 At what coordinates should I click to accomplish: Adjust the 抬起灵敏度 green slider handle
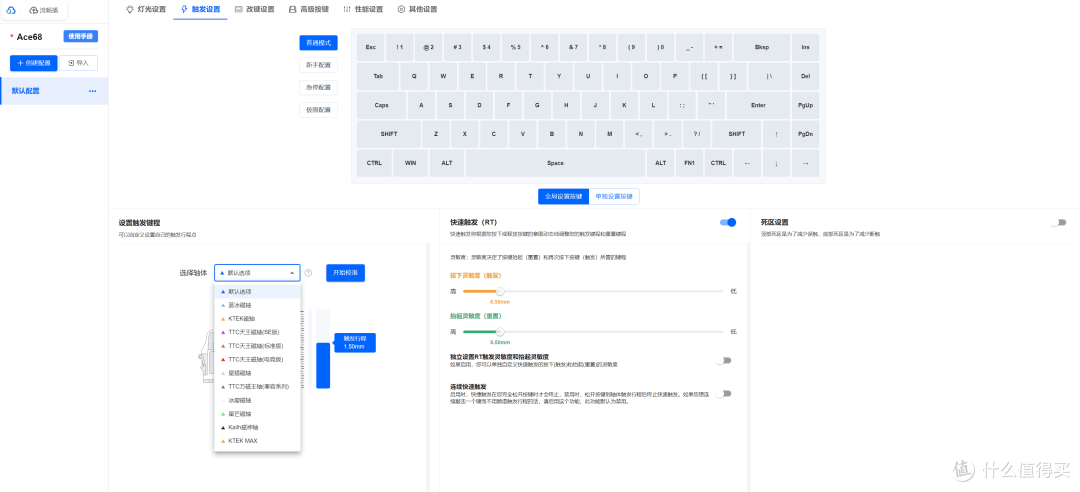[x=500, y=331]
